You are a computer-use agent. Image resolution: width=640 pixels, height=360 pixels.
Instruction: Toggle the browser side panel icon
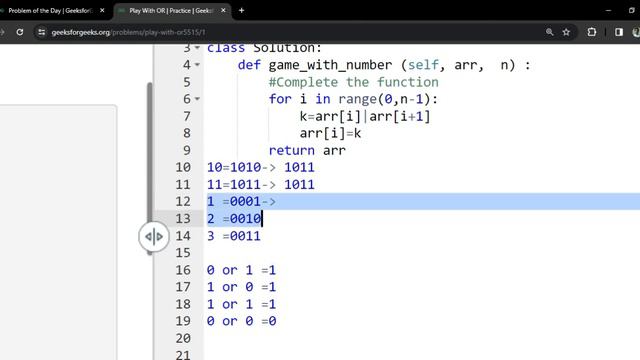point(619,32)
